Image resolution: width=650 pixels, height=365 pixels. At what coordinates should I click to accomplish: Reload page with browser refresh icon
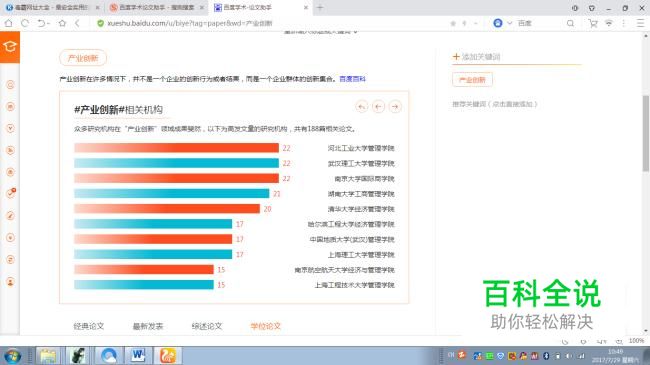(x=25, y=23)
